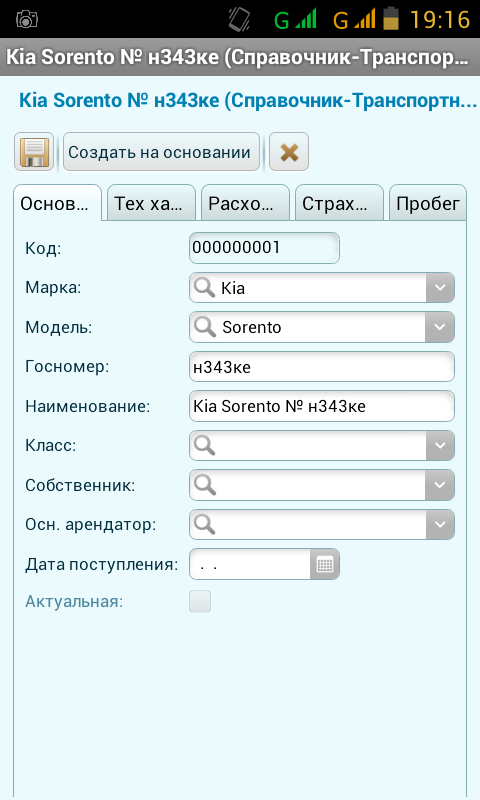480x800 pixels.
Task: Click the Марка: label
Action: [x=53, y=287]
